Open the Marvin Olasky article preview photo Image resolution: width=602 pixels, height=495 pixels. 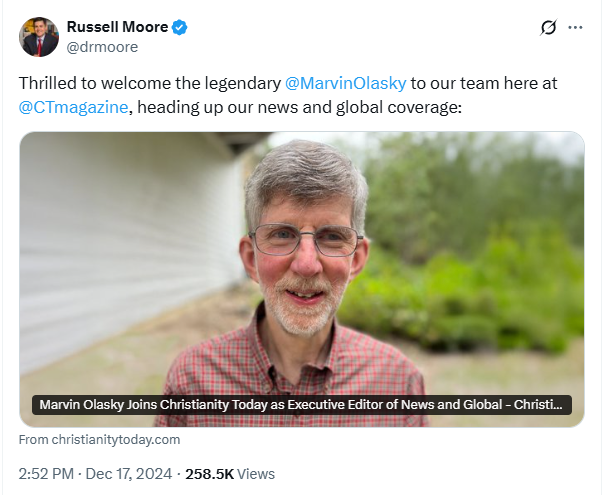(302, 260)
